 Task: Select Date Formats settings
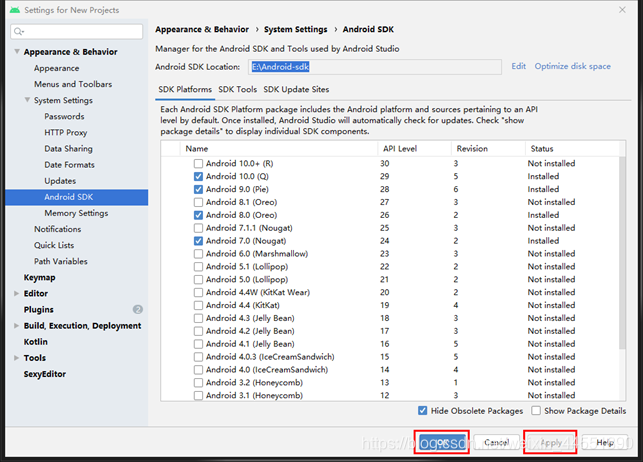(69, 165)
